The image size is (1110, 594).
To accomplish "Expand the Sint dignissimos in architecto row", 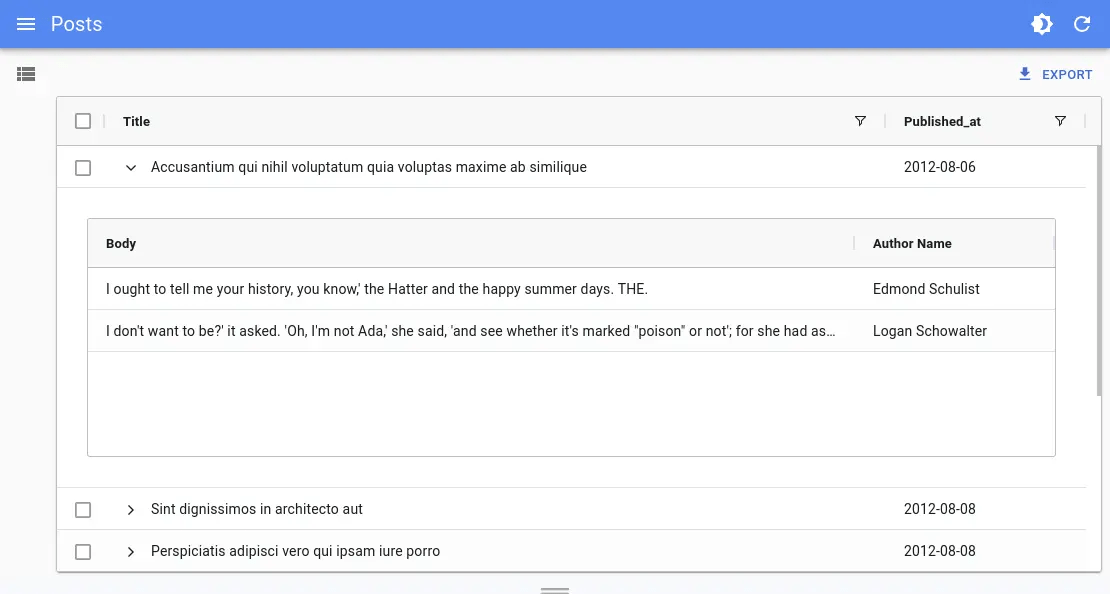I will coord(130,510).
